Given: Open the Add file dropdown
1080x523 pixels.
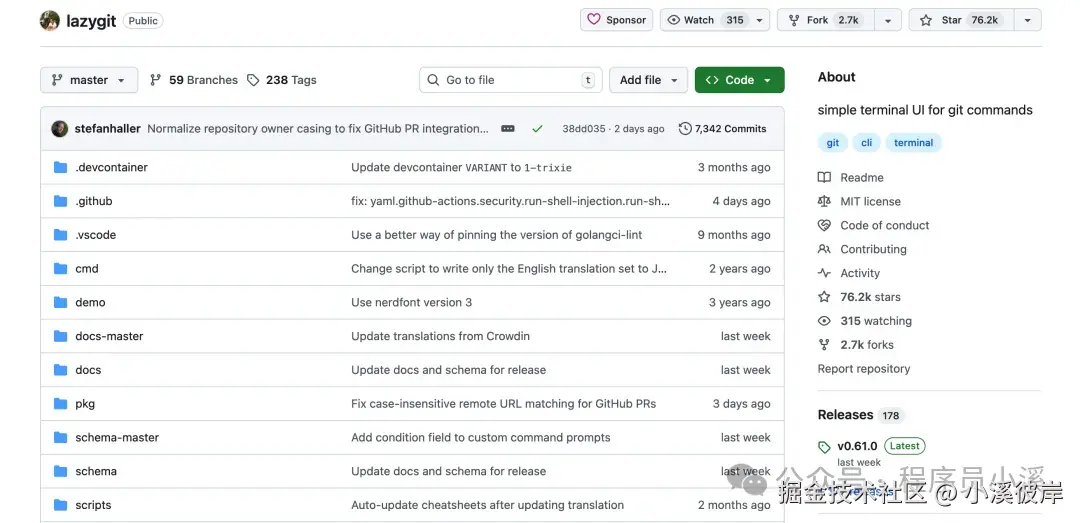Looking at the screenshot, I should 648,80.
